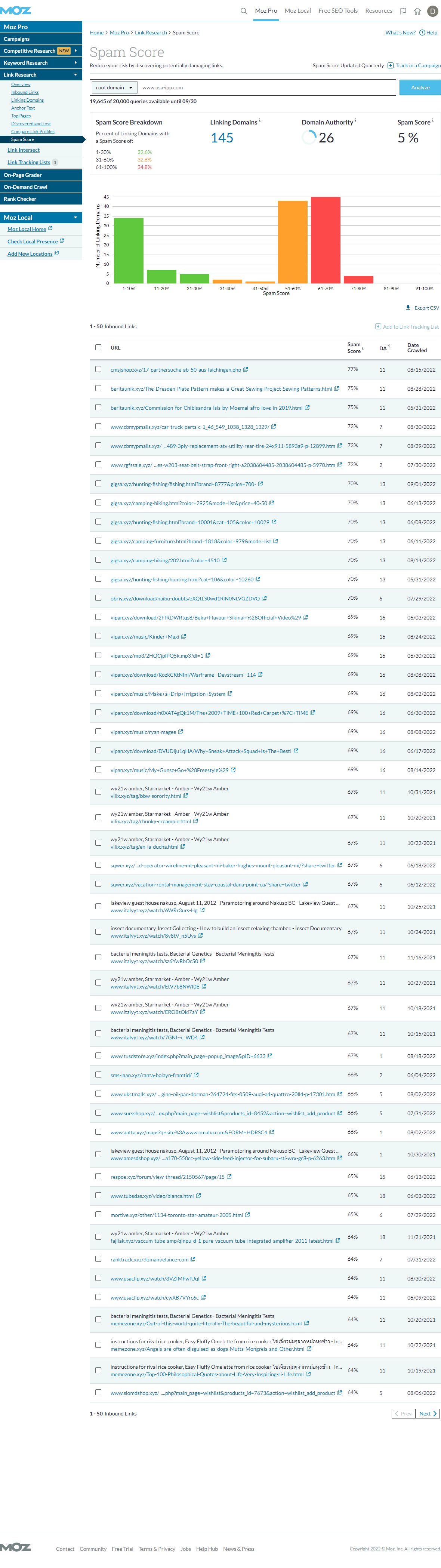Expand the Competitive Research sidebar section
Image resolution: width=441 pixels, height=1568 pixels.
click(75, 50)
